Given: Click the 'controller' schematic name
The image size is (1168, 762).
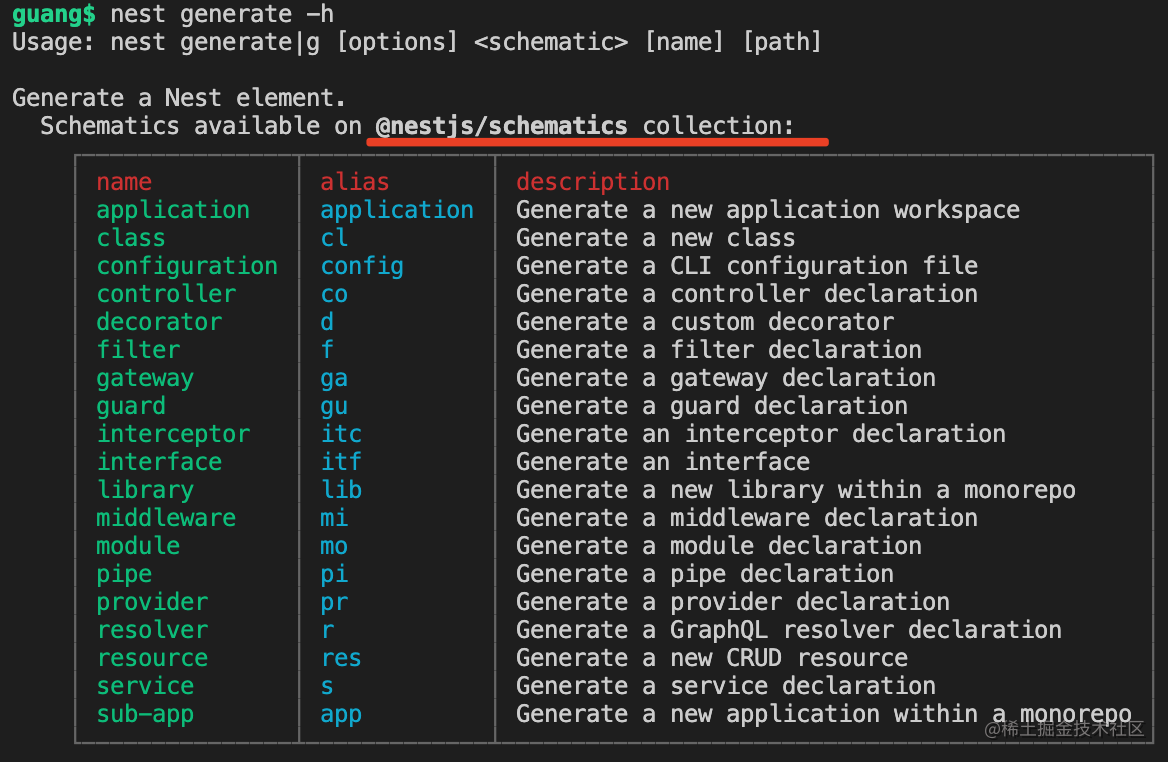Looking at the screenshot, I should pyautogui.click(x=166, y=293).
